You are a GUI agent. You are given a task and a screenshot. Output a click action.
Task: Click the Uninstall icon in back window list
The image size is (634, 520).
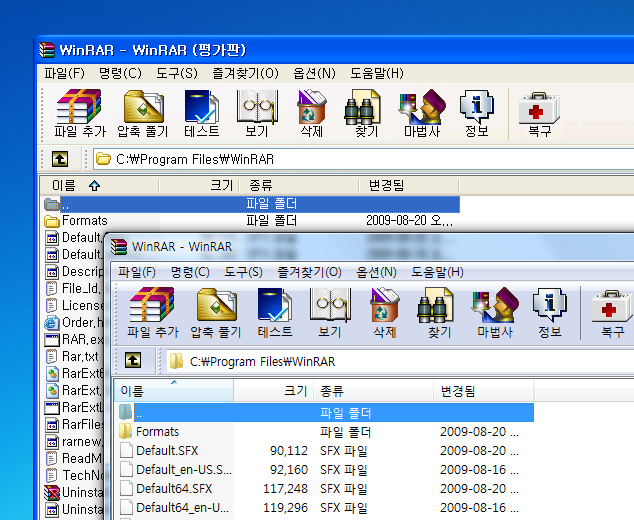pyautogui.click(x=52, y=493)
